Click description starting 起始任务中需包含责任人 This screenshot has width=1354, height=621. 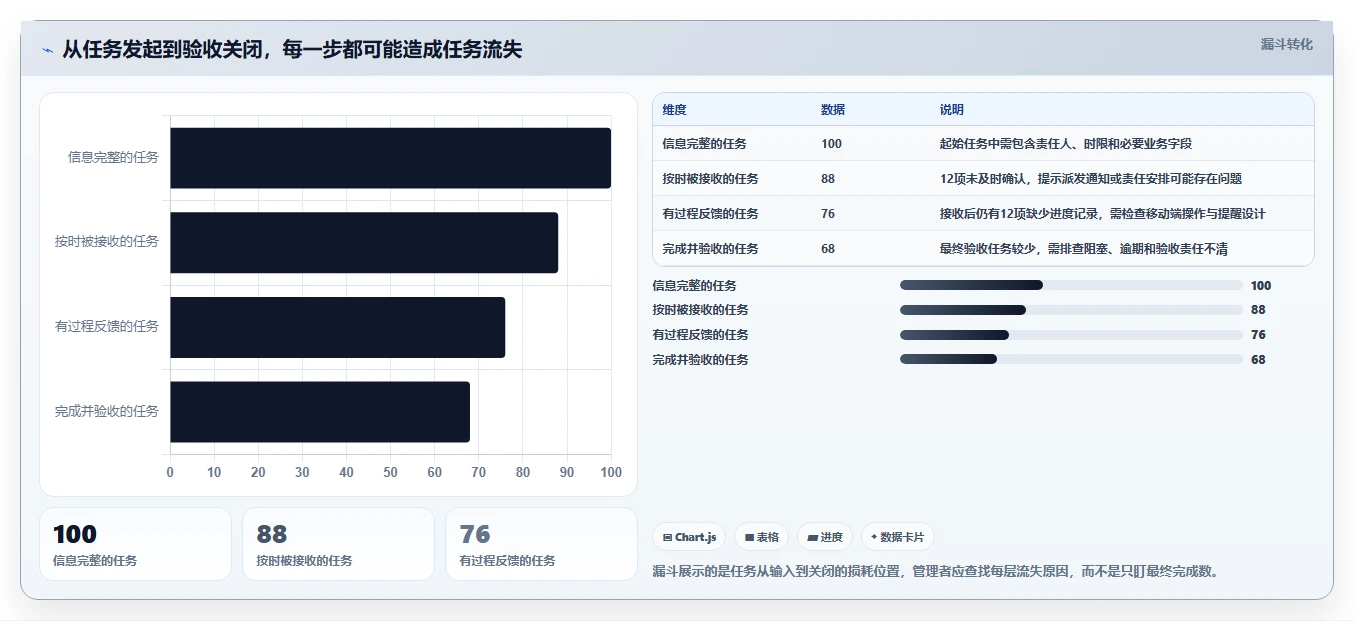click(1066, 144)
